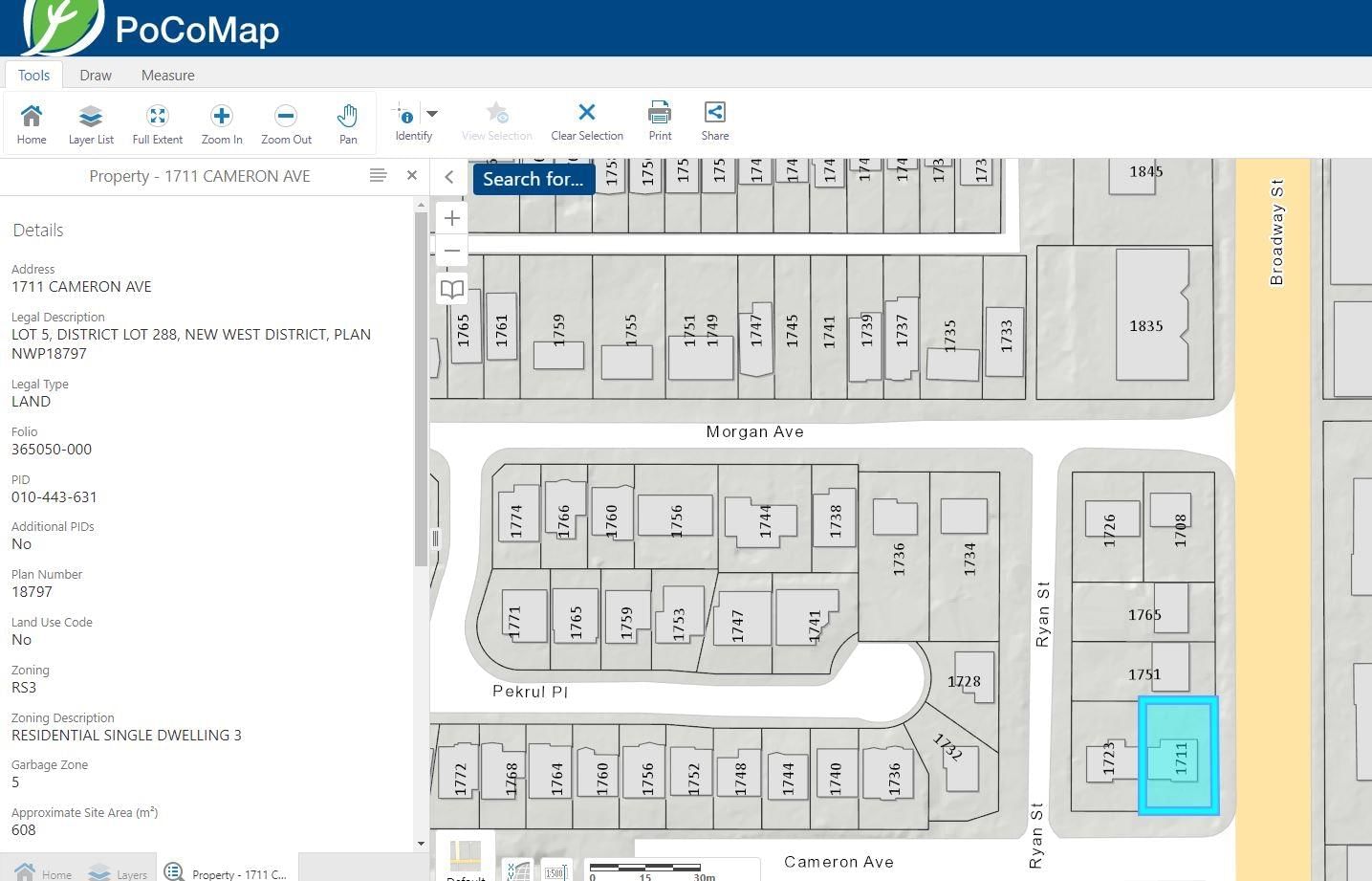Collapse the side panel with the chevron
Image resolution: width=1372 pixels, height=881 pixels.
point(449,177)
